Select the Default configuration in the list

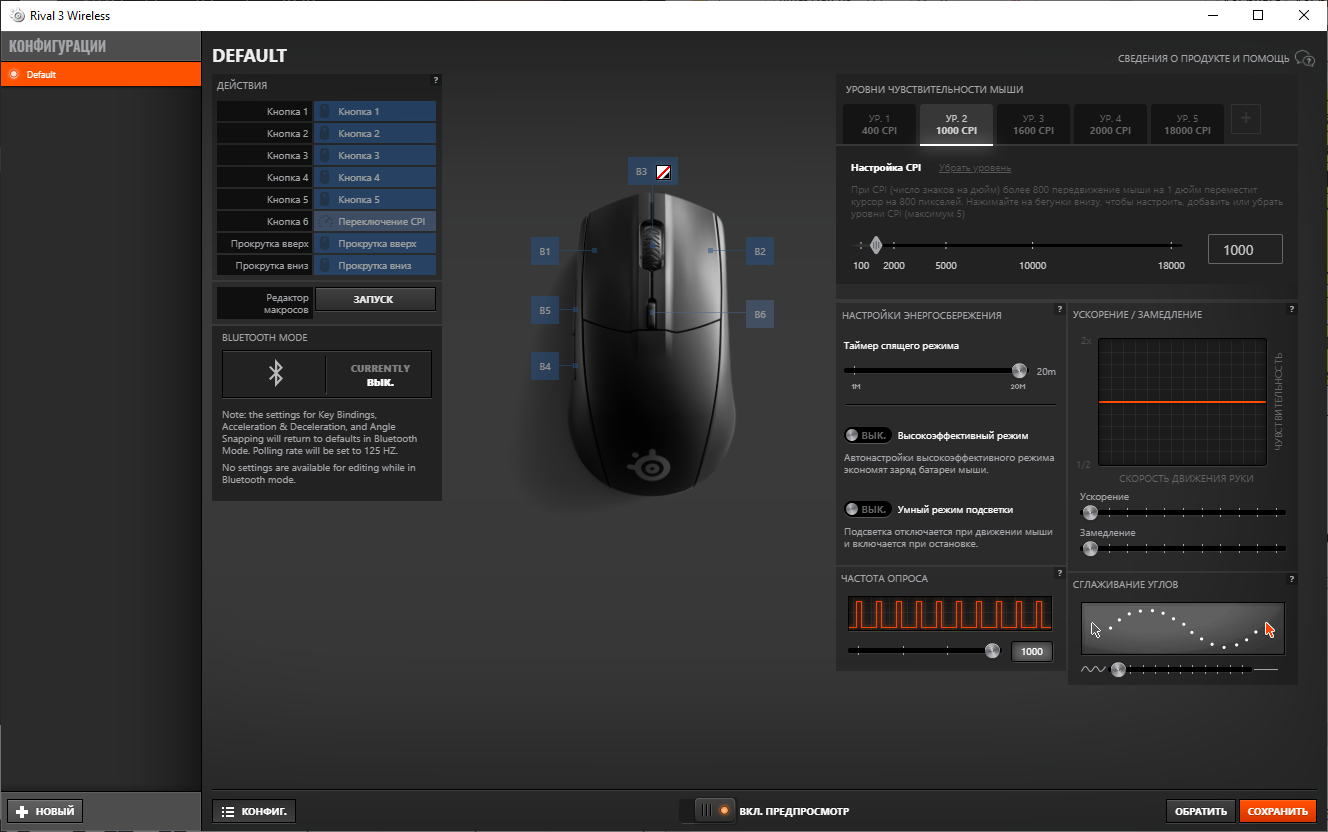(x=100, y=75)
